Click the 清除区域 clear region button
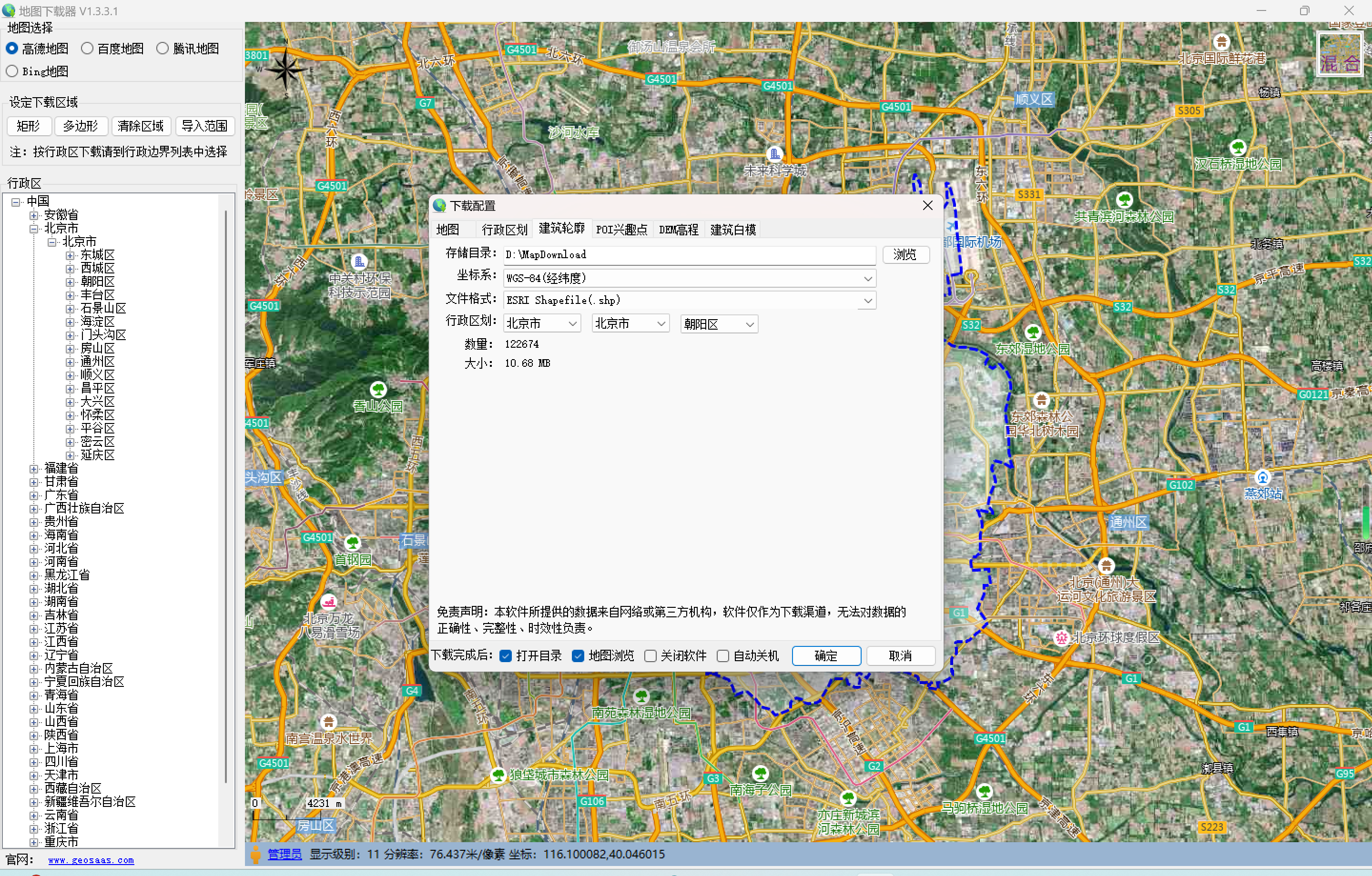The image size is (1372, 876). tap(141, 126)
